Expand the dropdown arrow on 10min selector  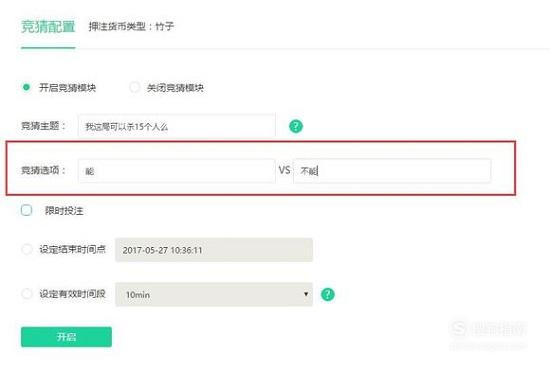pyautogui.click(x=306, y=294)
